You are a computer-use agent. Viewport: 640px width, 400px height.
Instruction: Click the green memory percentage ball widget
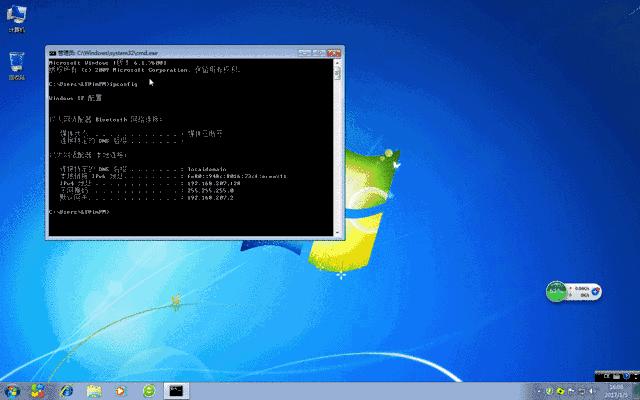pyautogui.click(x=556, y=291)
